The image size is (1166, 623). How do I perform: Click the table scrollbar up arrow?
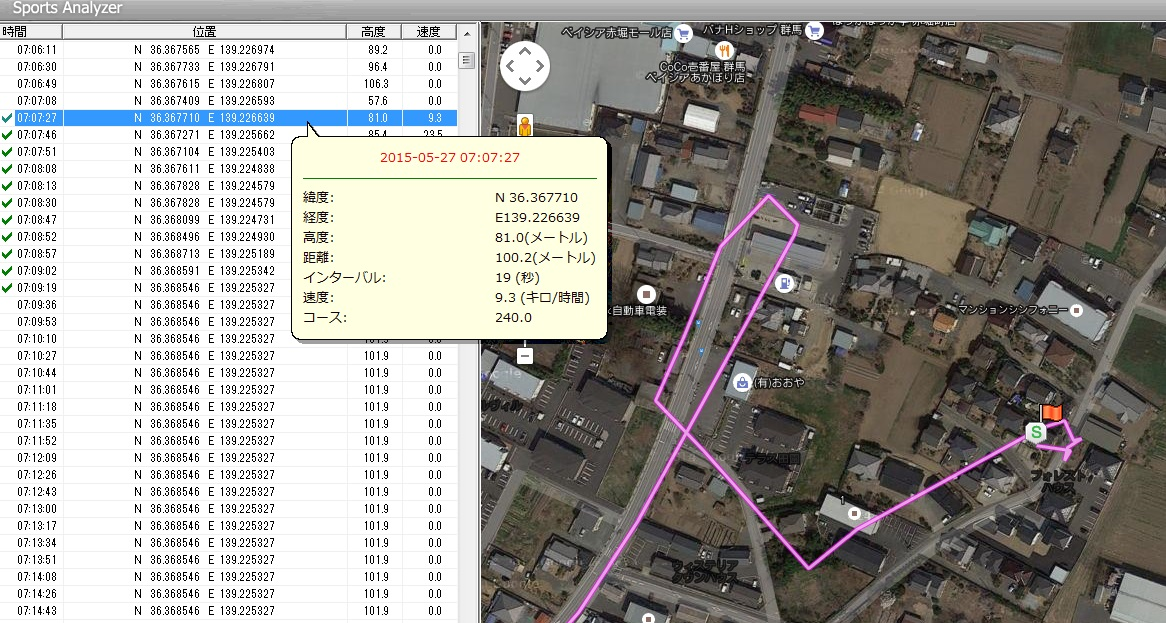tap(467, 31)
